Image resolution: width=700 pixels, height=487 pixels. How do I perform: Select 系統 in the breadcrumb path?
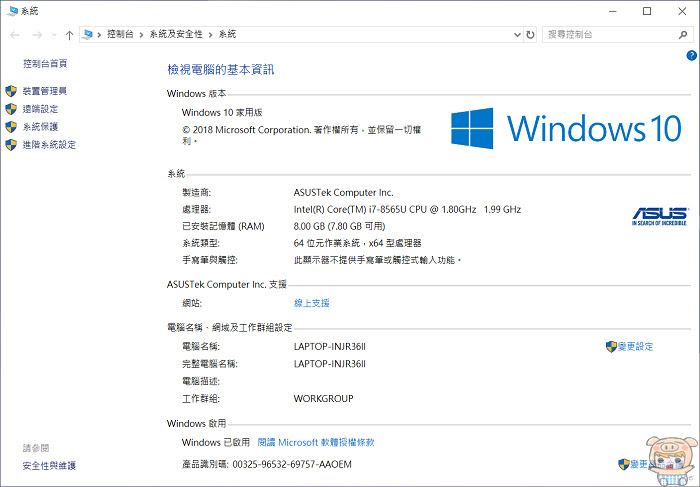[227, 34]
